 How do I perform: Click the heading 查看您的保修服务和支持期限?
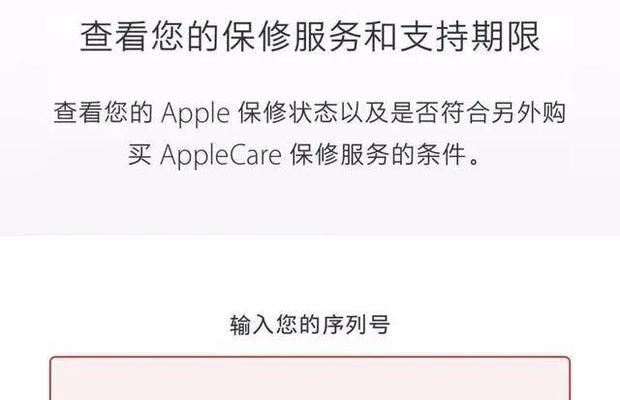[x=310, y=36]
